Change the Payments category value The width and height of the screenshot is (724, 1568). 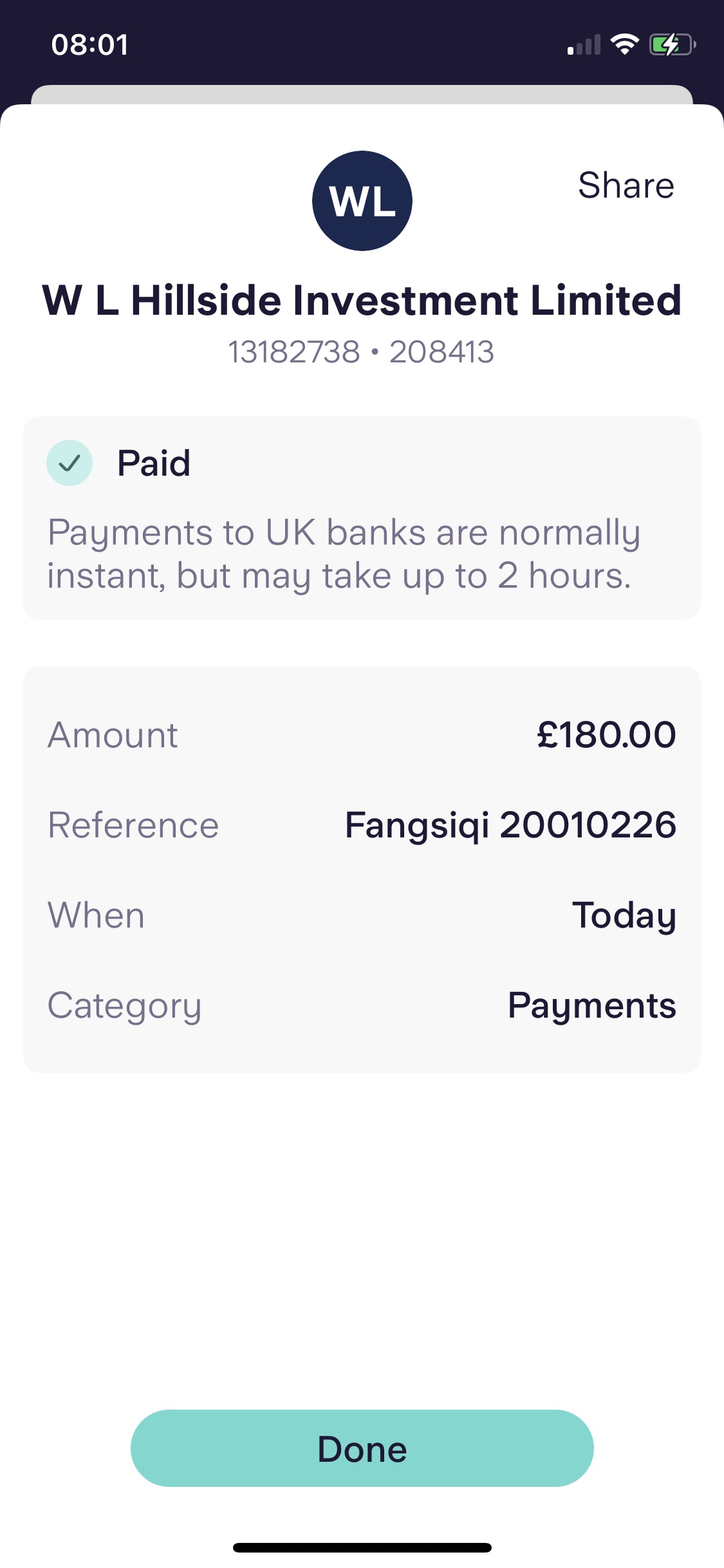pyautogui.click(x=591, y=1005)
